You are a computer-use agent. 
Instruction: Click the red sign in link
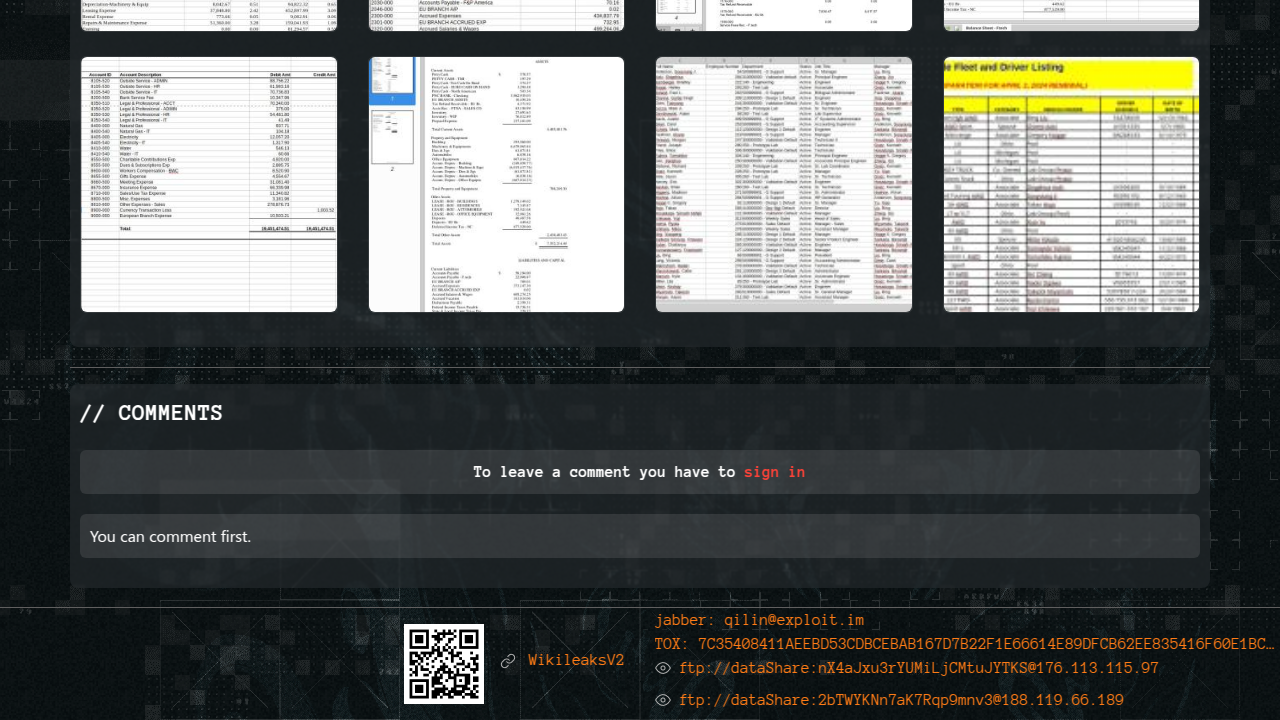pyautogui.click(x=774, y=472)
